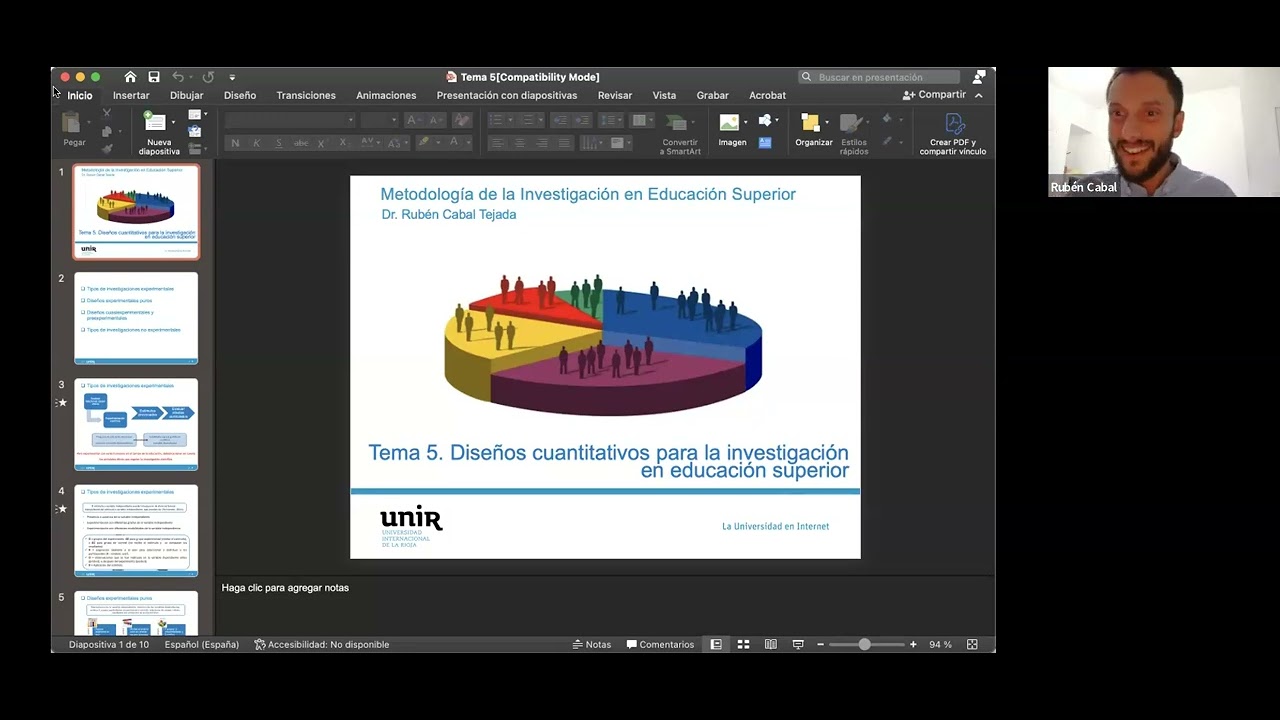Toggle strikethrough (abc) formatting
The width and height of the screenshot is (1280, 720).
click(x=300, y=143)
